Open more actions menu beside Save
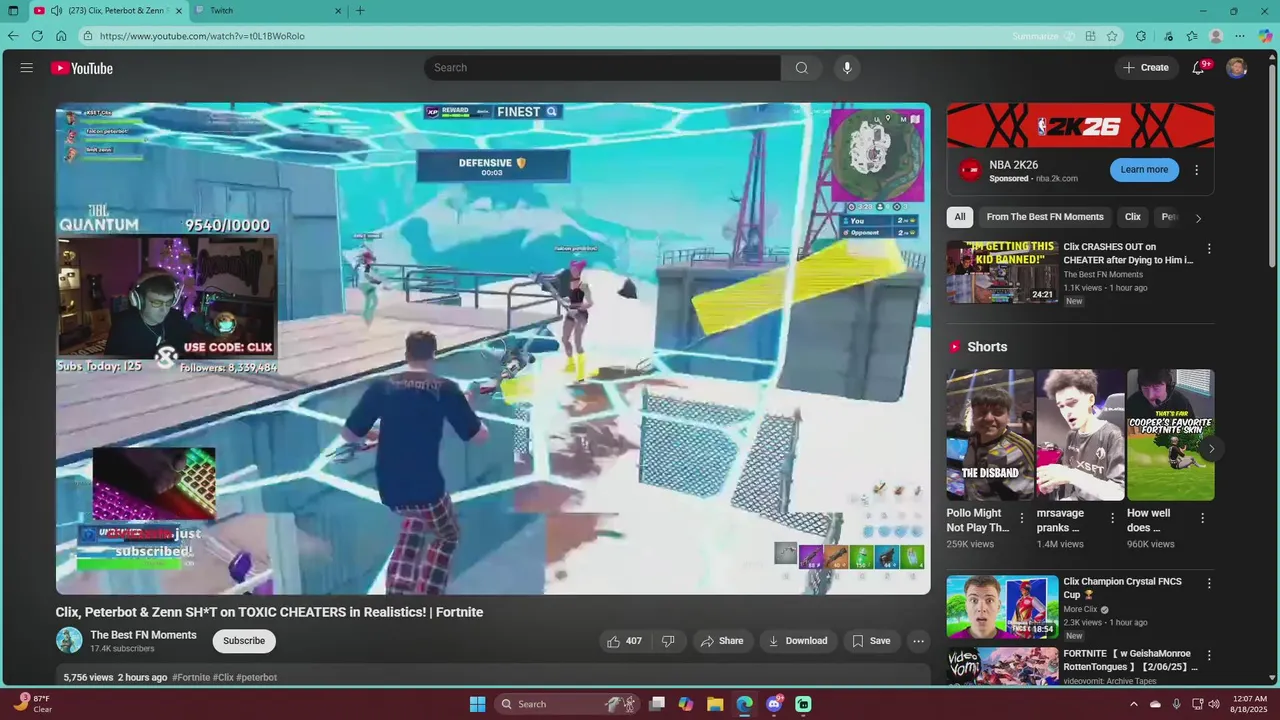Screen dimensions: 1280x720 [x=918, y=641]
